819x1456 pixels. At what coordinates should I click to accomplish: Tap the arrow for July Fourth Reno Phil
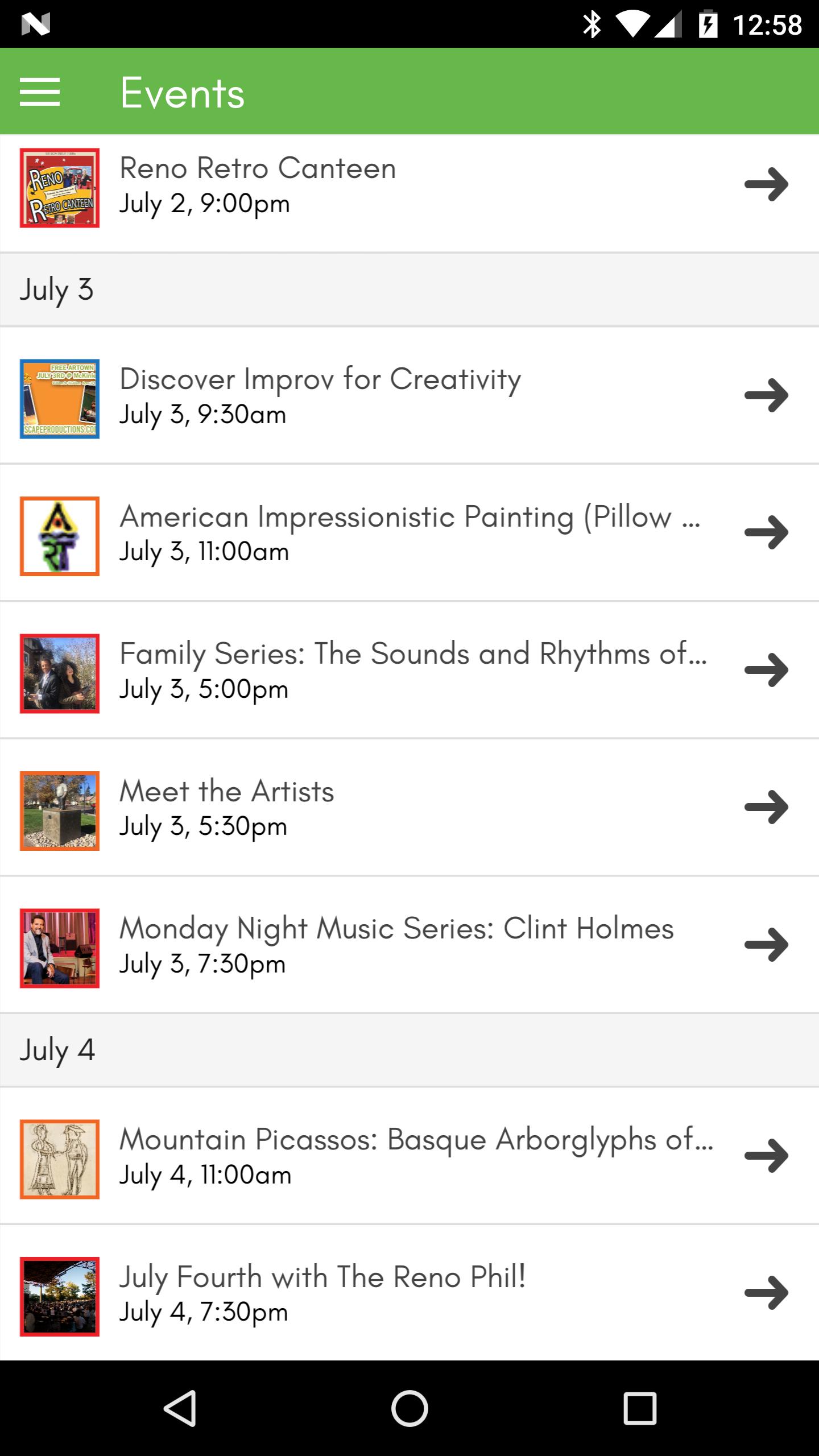(766, 1293)
